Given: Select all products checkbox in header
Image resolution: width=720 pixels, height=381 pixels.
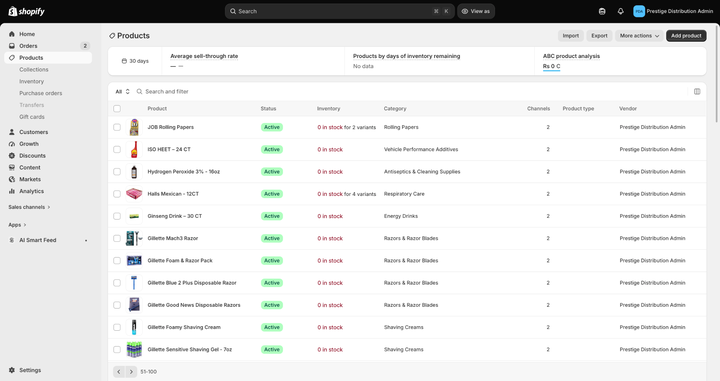Looking at the screenshot, I should tap(117, 109).
